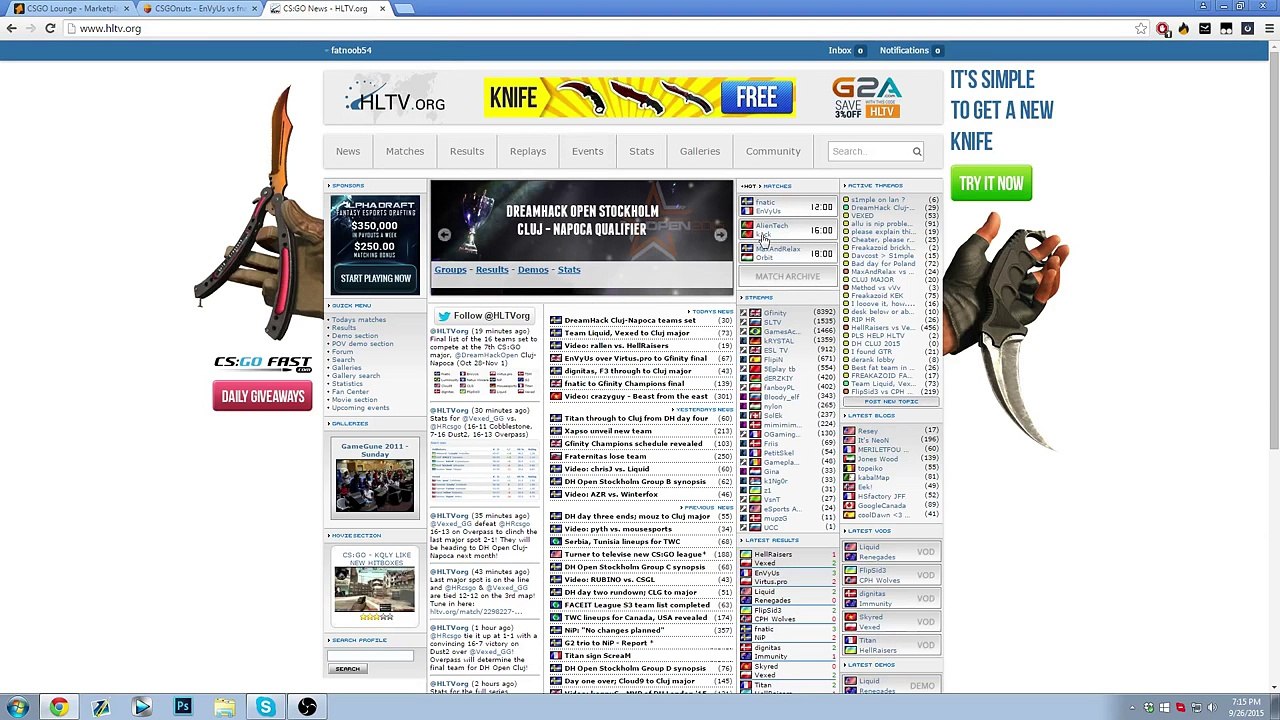1280x720 pixels.
Task: Open the Matches menu
Action: tap(405, 152)
